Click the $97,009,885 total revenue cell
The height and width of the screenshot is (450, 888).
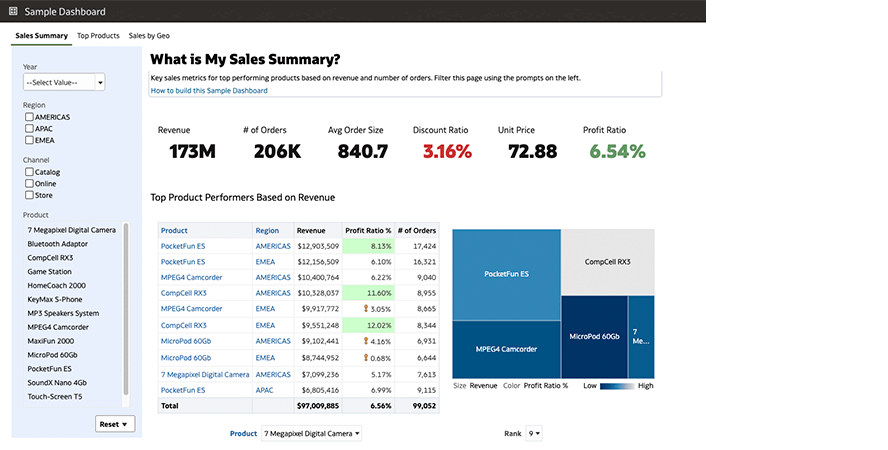pyautogui.click(x=318, y=406)
